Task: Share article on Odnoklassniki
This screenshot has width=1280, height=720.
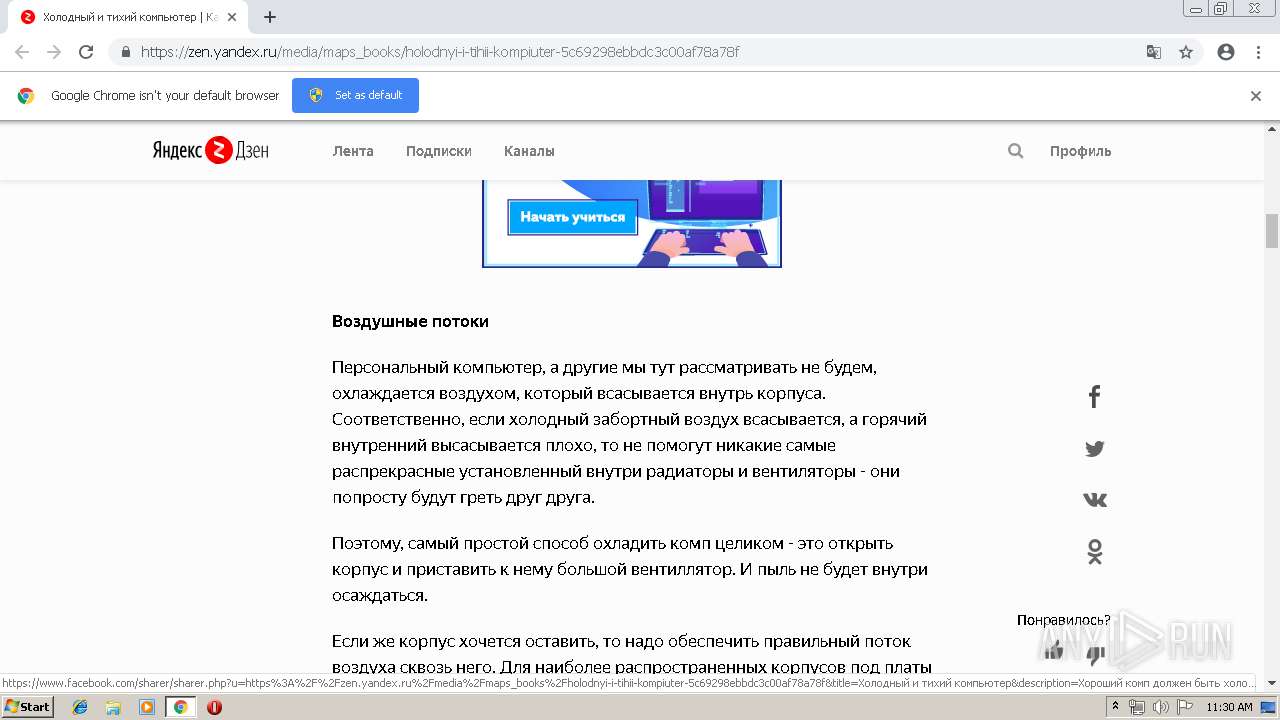Action: [x=1094, y=552]
